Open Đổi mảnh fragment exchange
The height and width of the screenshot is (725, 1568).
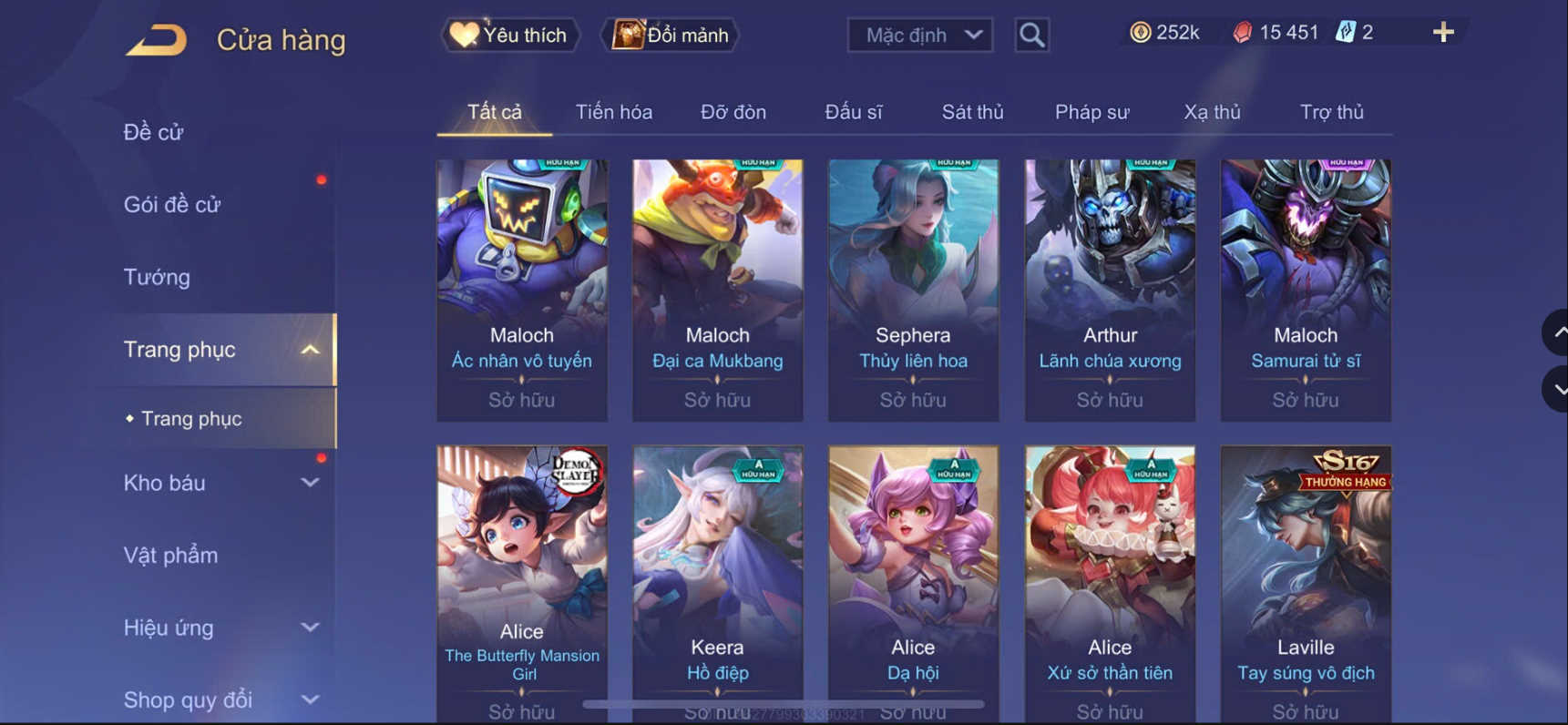click(671, 36)
